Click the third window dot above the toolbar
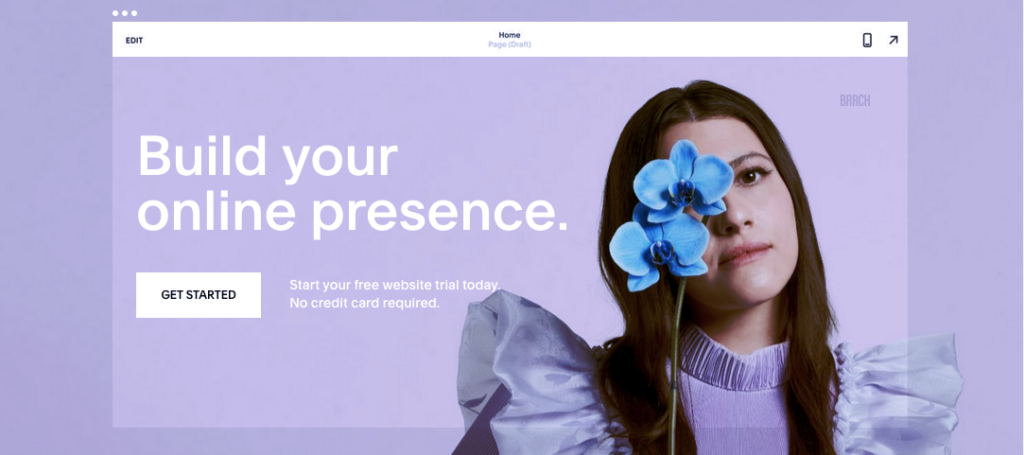This screenshot has width=1024, height=455. click(134, 13)
